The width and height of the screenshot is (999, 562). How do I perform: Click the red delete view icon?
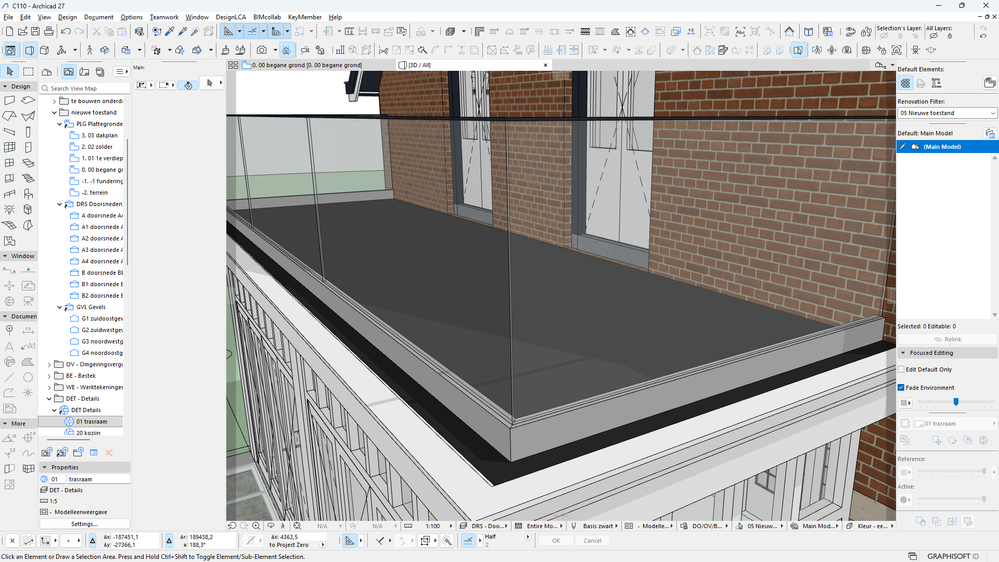[109, 453]
